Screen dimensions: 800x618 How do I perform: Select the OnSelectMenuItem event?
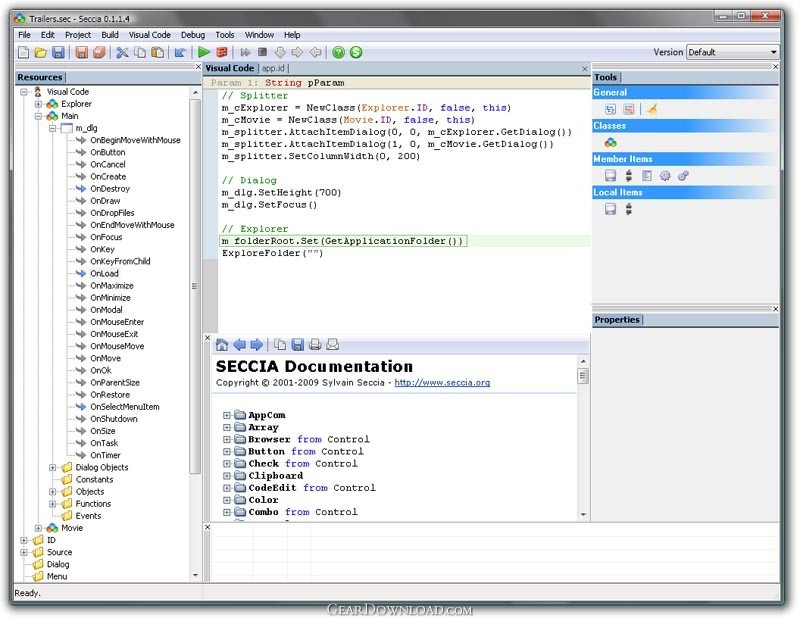124,407
